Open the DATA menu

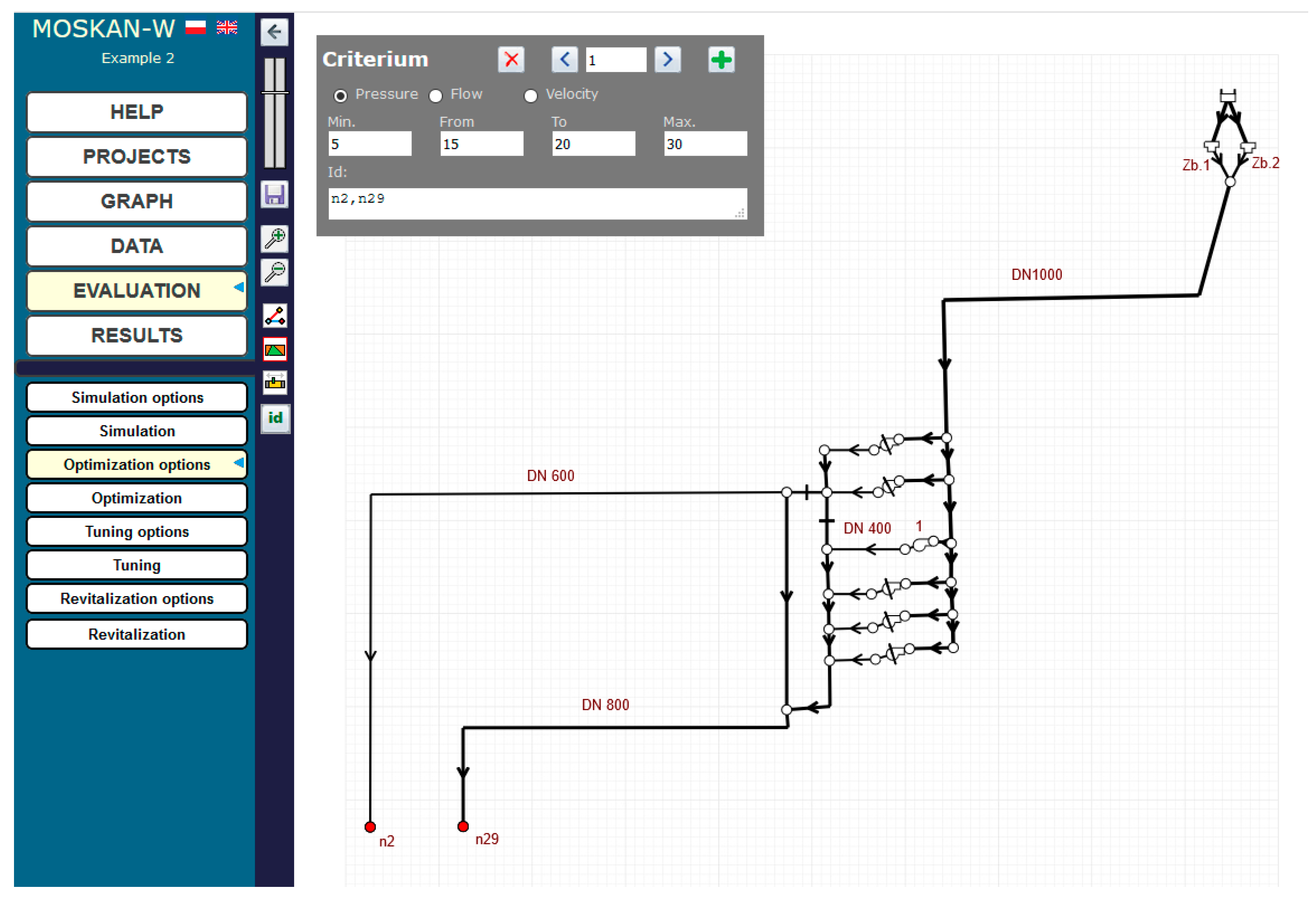(137, 247)
